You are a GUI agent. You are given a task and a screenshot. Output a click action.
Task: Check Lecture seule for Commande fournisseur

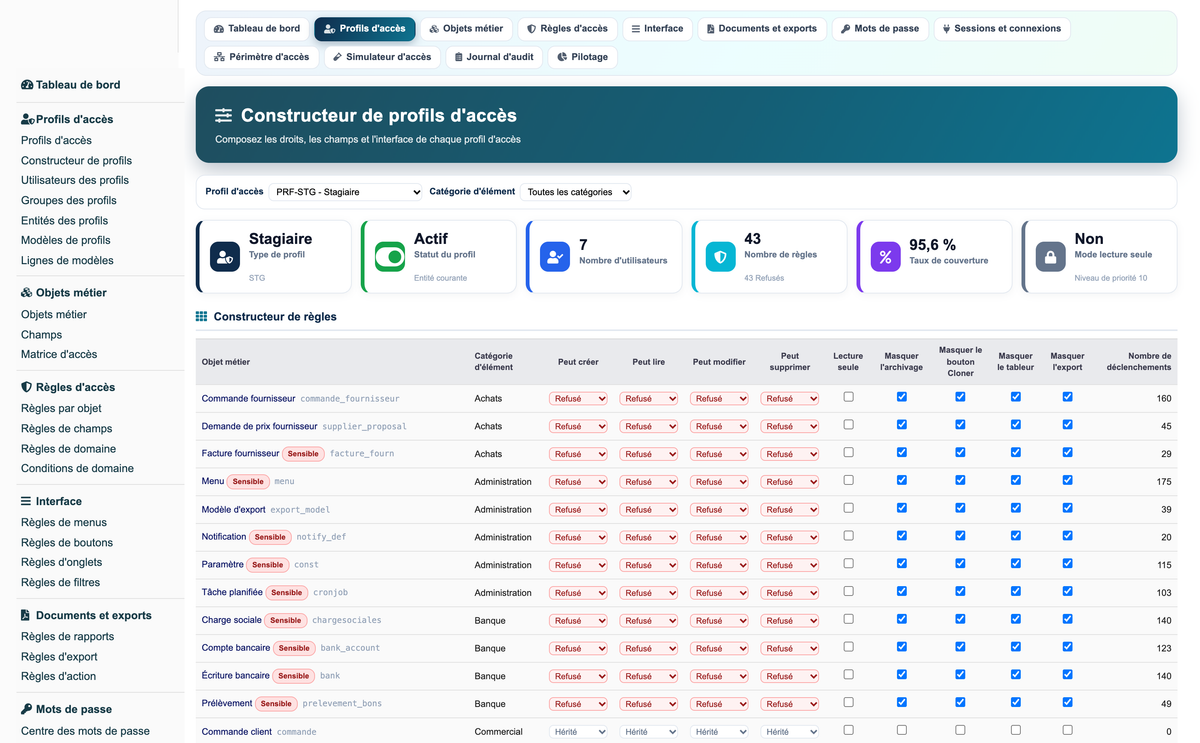(849, 397)
